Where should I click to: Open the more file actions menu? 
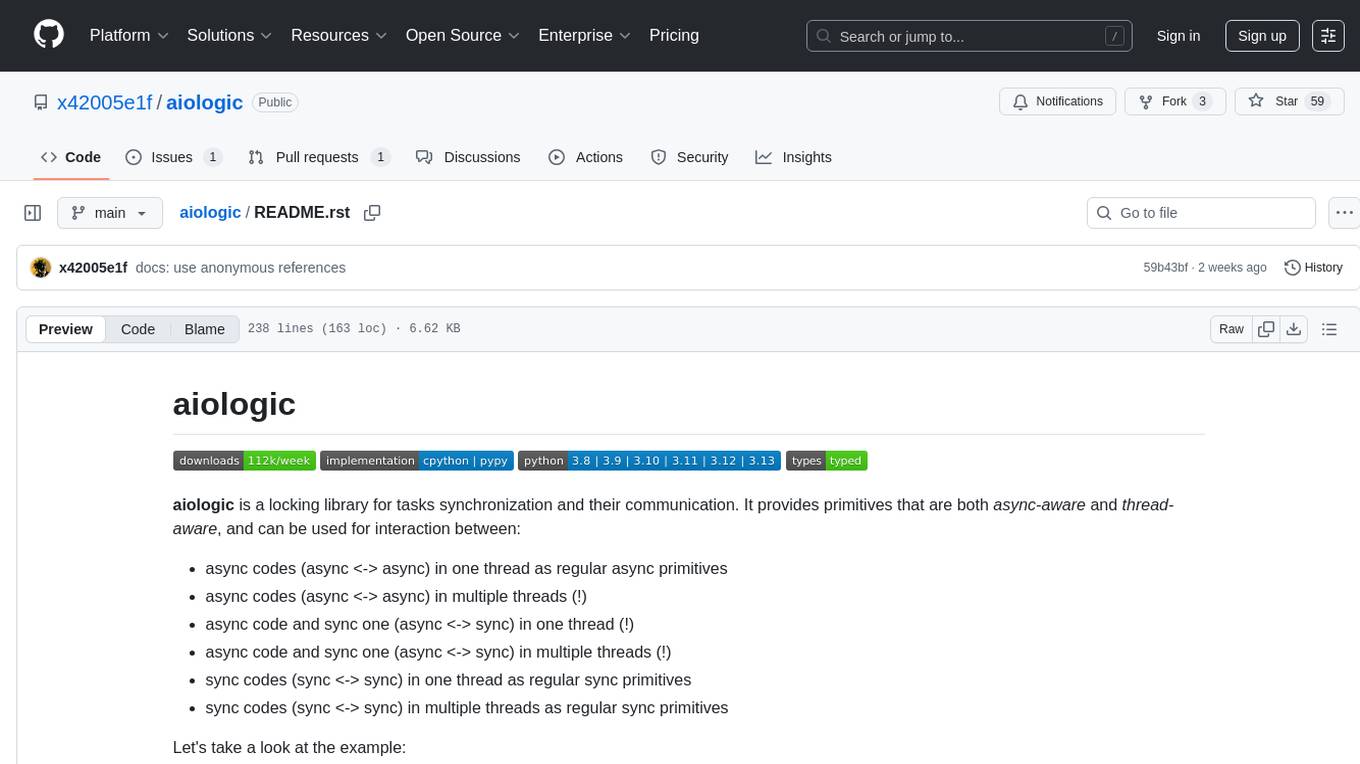(1344, 213)
